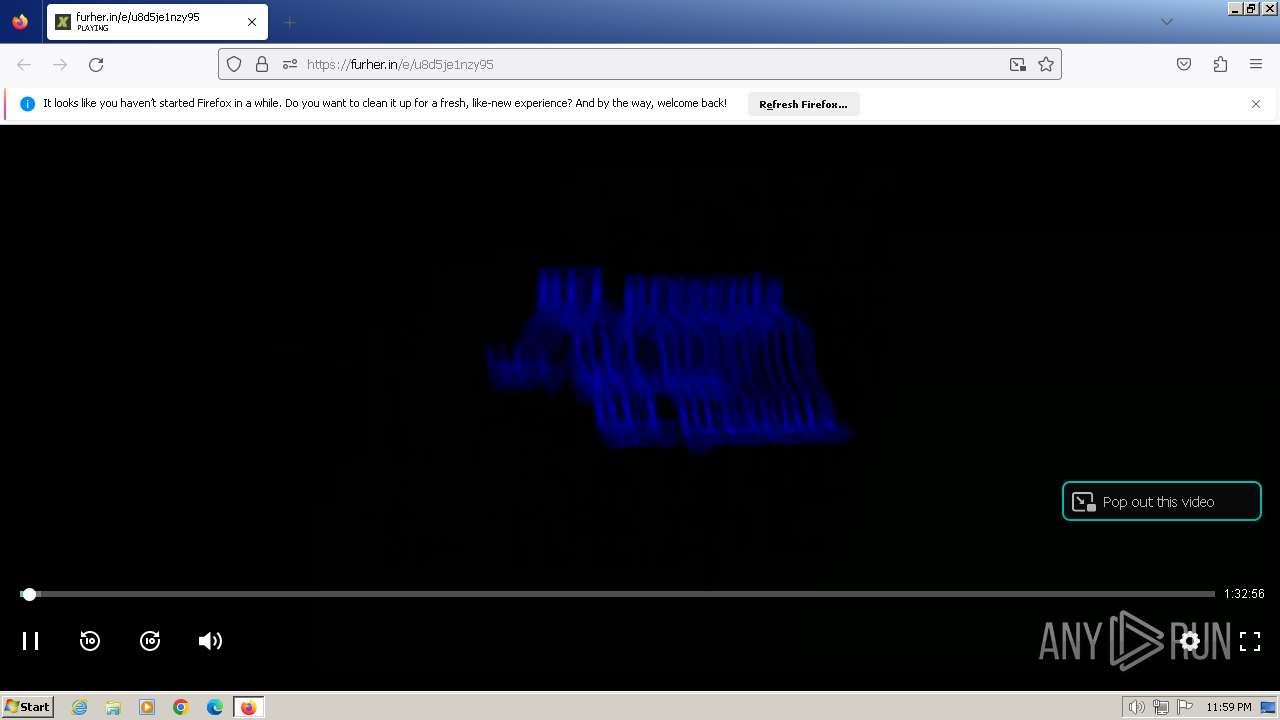
Task: Dismiss the Firefox notification bar
Action: coord(1256,104)
